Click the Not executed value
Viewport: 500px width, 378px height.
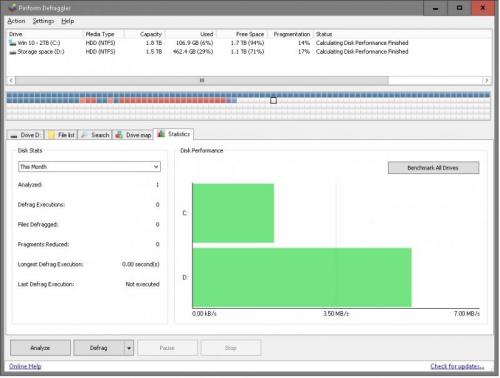pos(142,284)
